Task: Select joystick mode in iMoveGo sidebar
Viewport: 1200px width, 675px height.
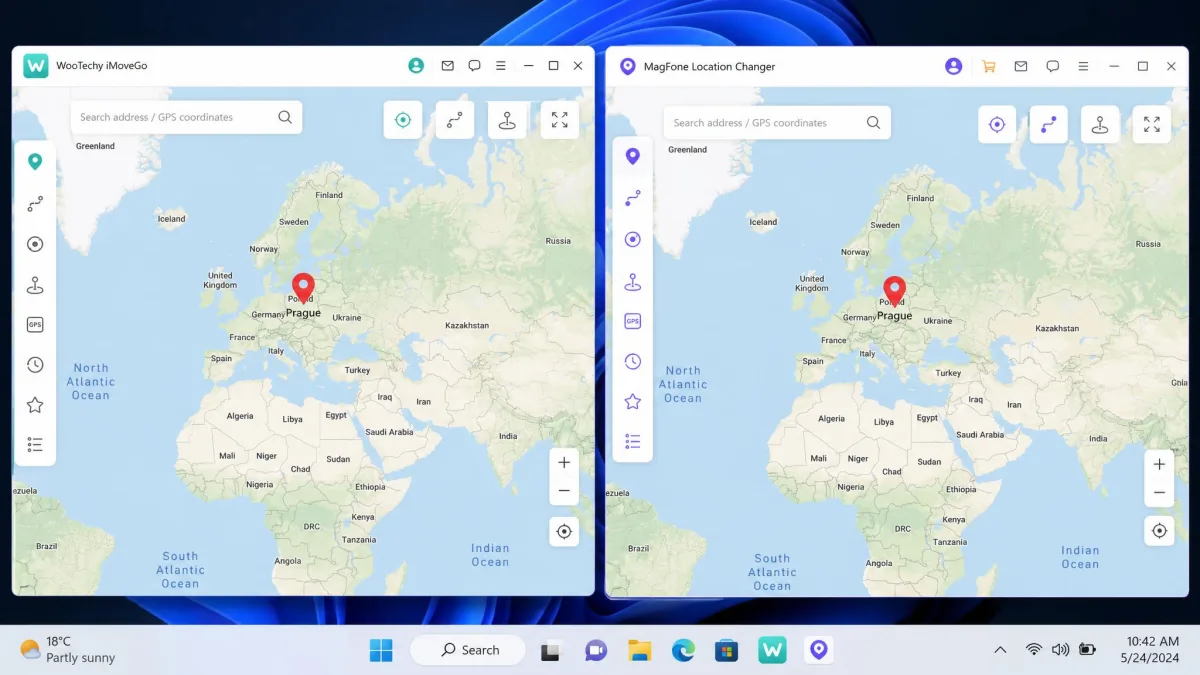Action: tap(35, 285)
